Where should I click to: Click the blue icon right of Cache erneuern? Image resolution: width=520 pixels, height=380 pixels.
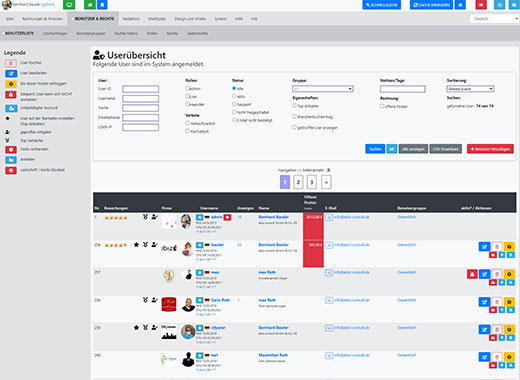coord(460,5)
